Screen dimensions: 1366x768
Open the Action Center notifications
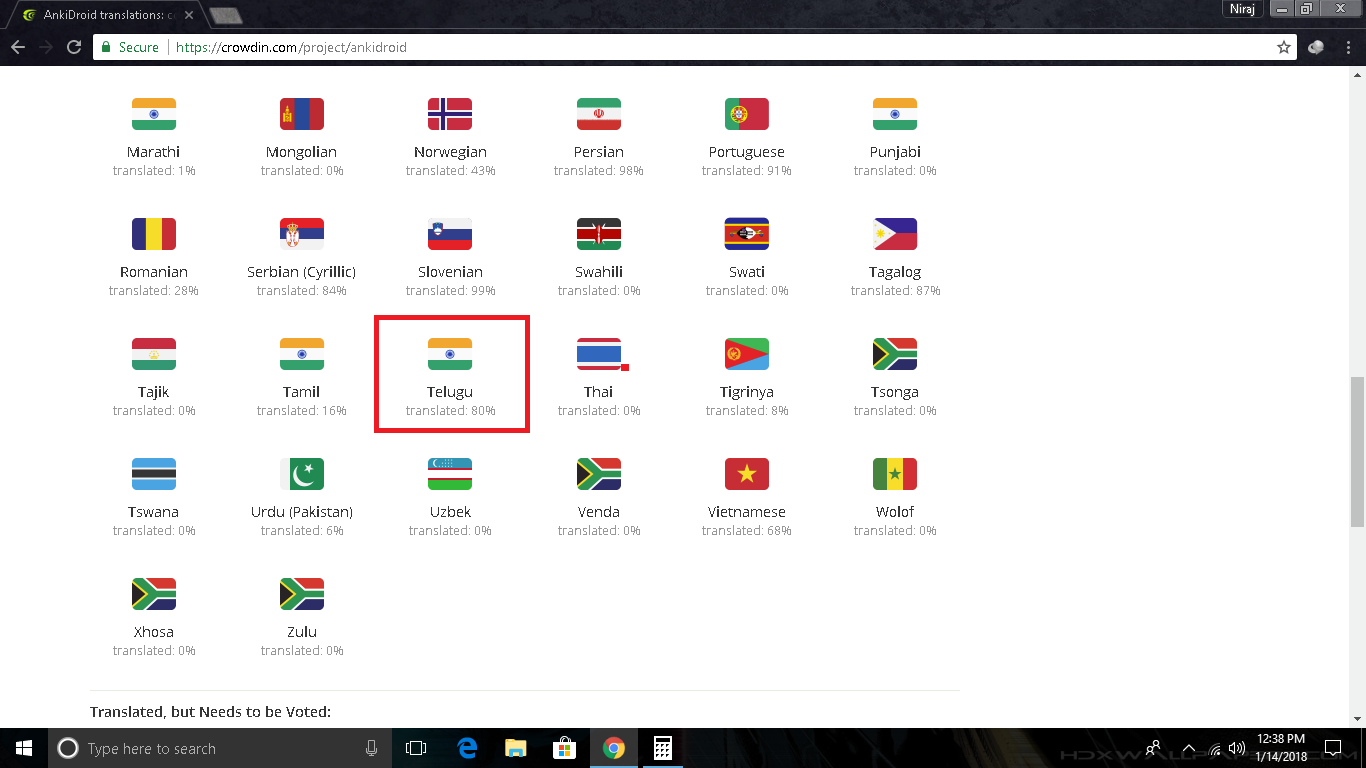click(x=1332, y=748)
